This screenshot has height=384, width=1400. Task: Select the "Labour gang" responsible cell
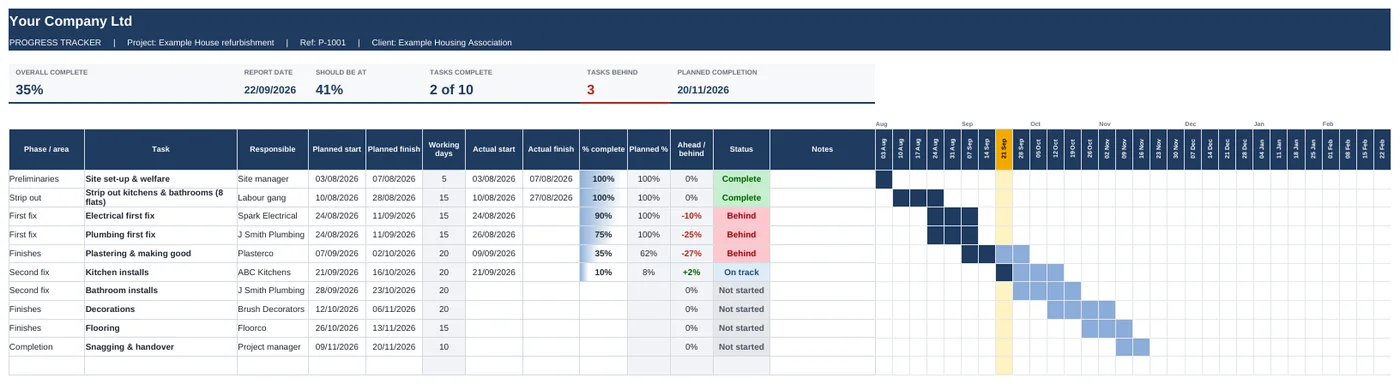pos(272,197)
